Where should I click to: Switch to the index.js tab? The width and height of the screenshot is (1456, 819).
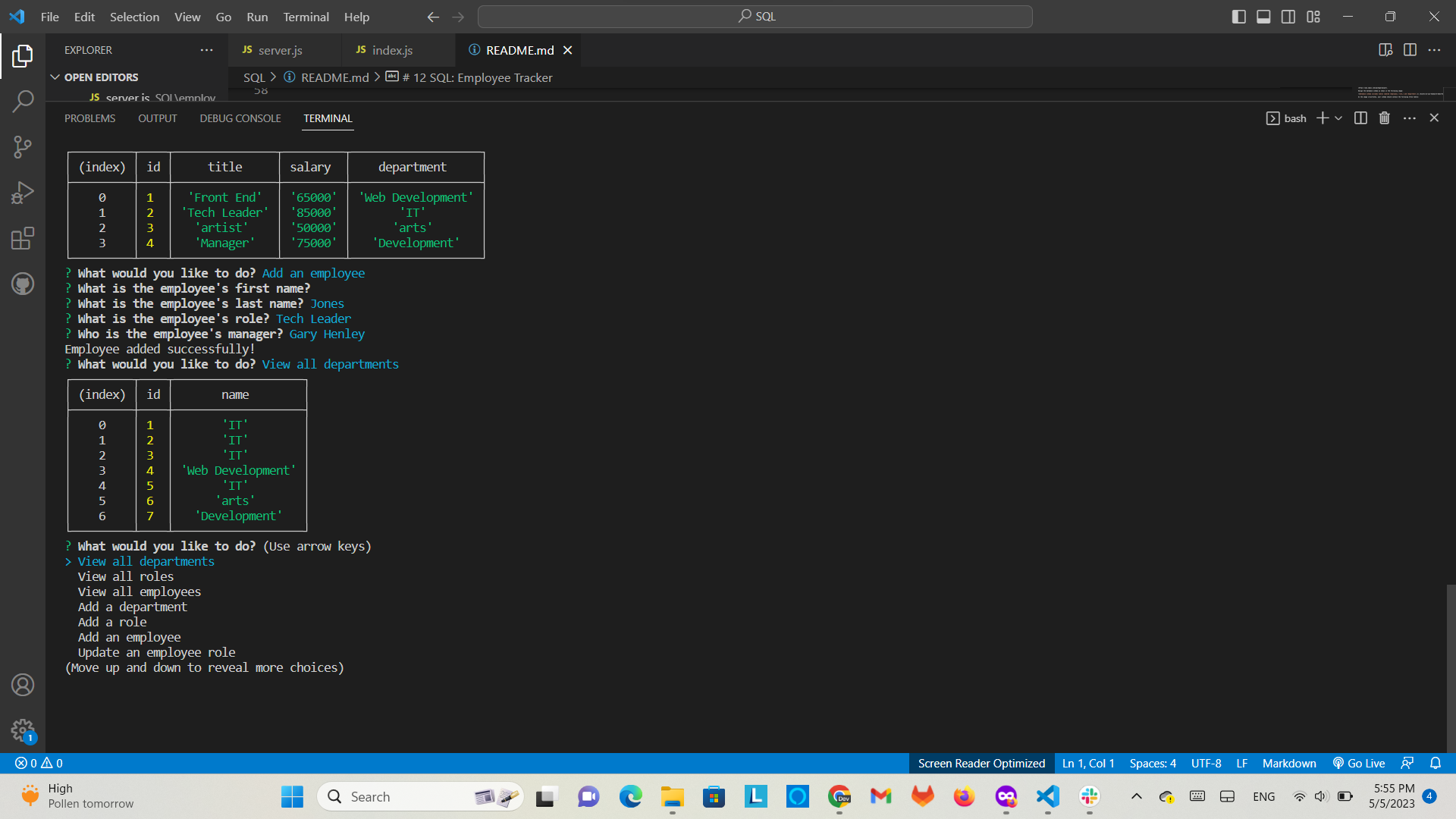(x=392, y=50)
